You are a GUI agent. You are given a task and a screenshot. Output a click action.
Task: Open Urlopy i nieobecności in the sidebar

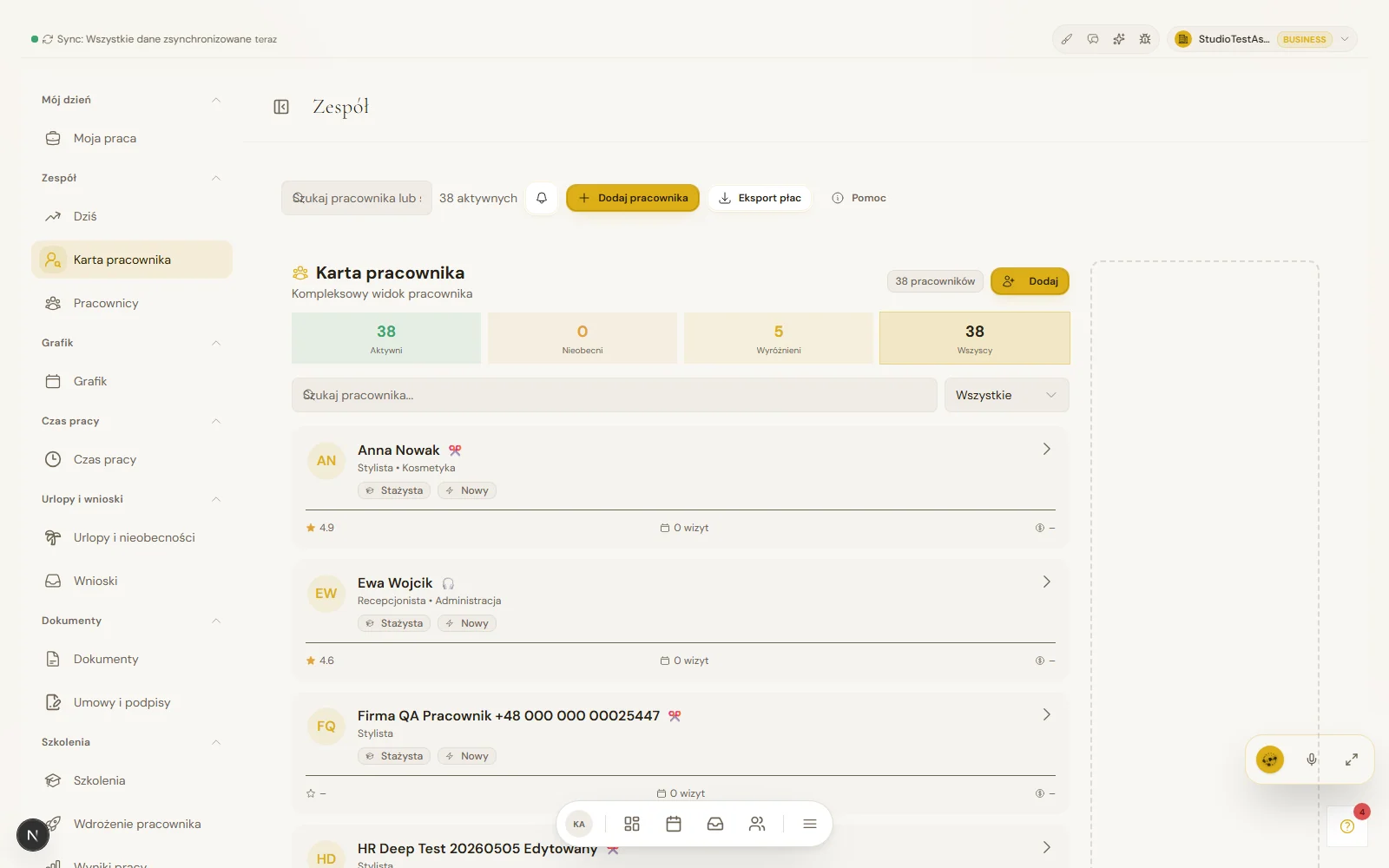(132, 537)
